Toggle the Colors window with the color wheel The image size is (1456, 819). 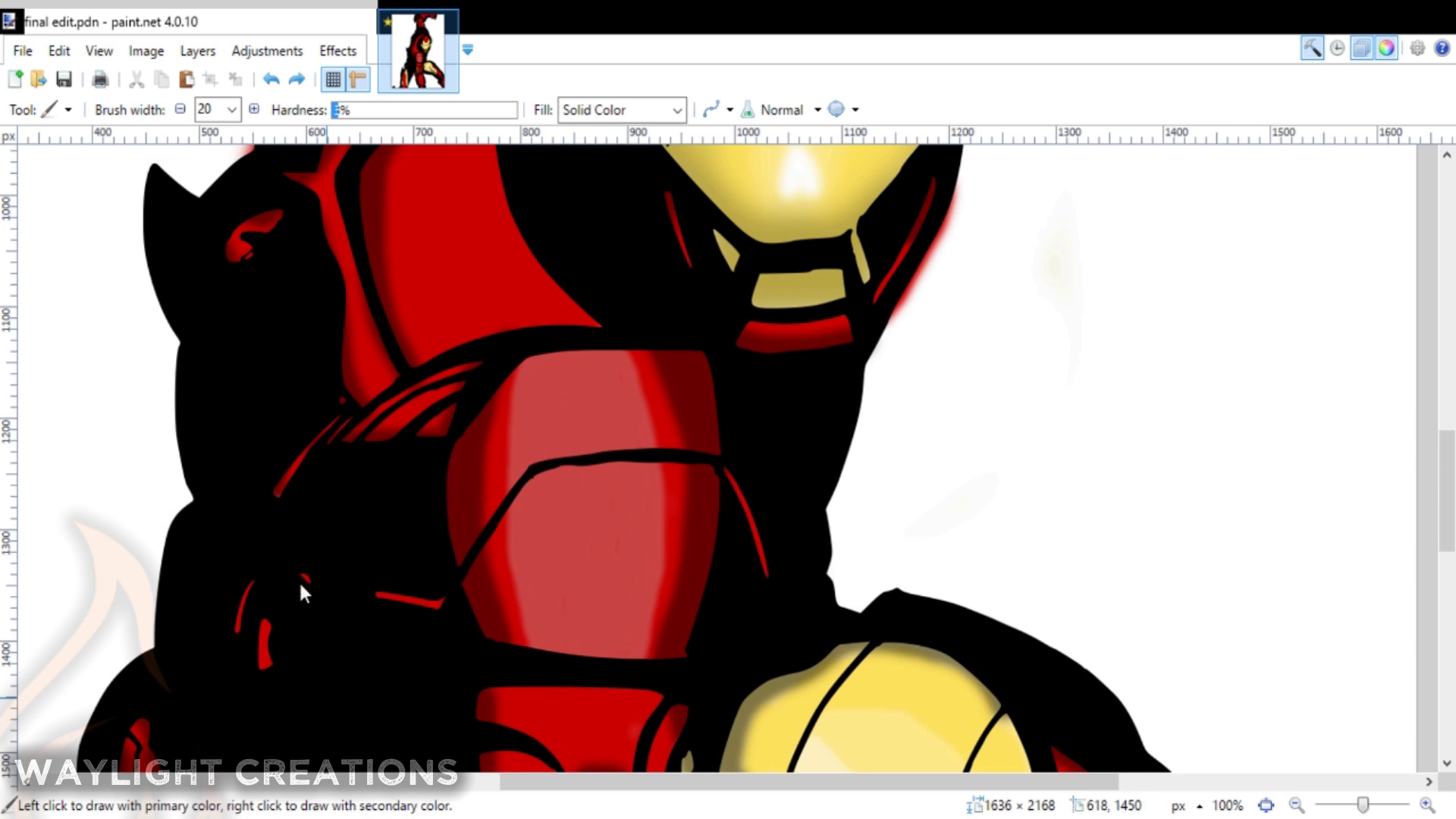tap(1386, 49)
